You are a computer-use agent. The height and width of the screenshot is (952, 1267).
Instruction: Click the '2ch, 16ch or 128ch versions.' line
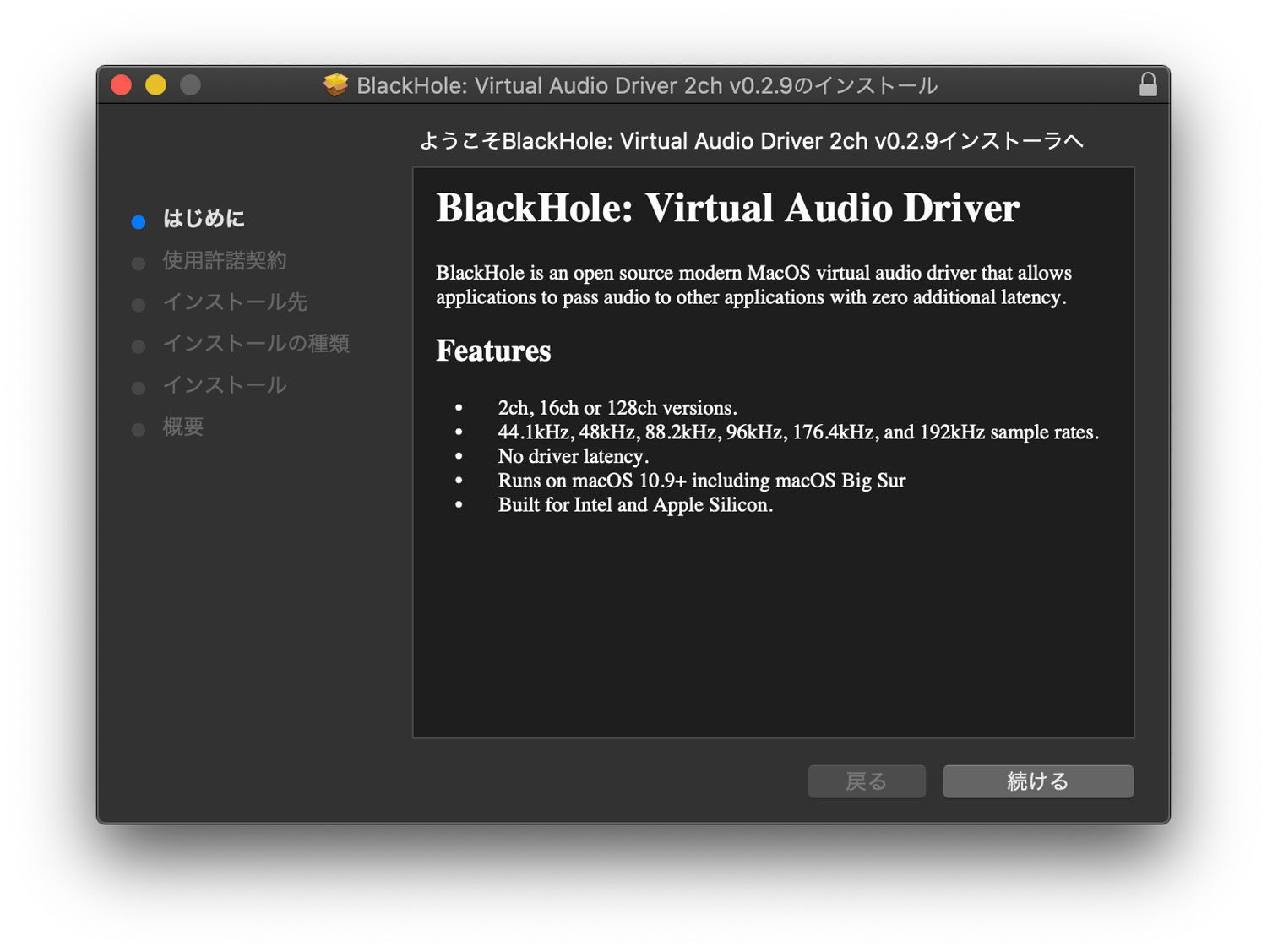click(617, 408)
